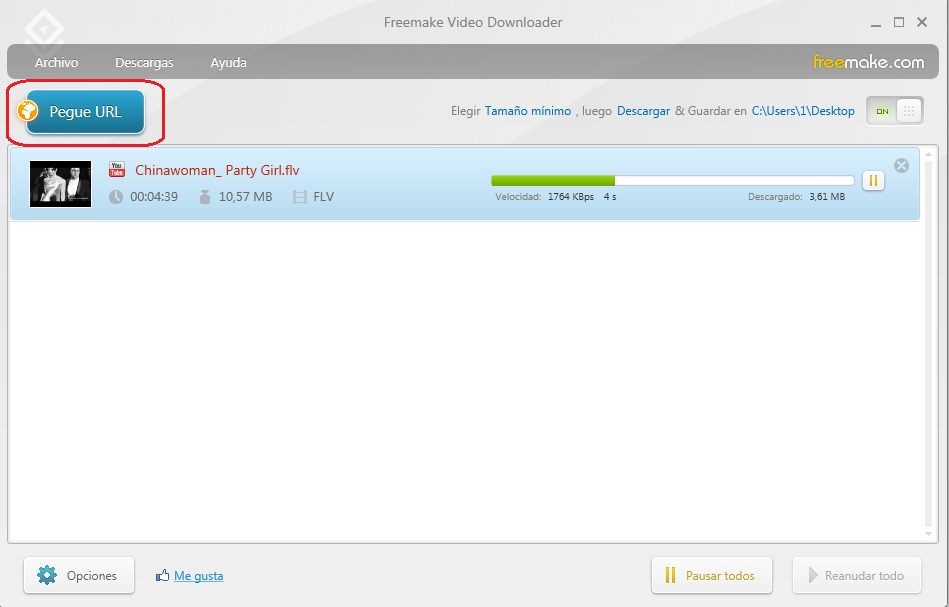Click the thumbs-up like icon
949x607 pixels.
[x=162, y=575]
